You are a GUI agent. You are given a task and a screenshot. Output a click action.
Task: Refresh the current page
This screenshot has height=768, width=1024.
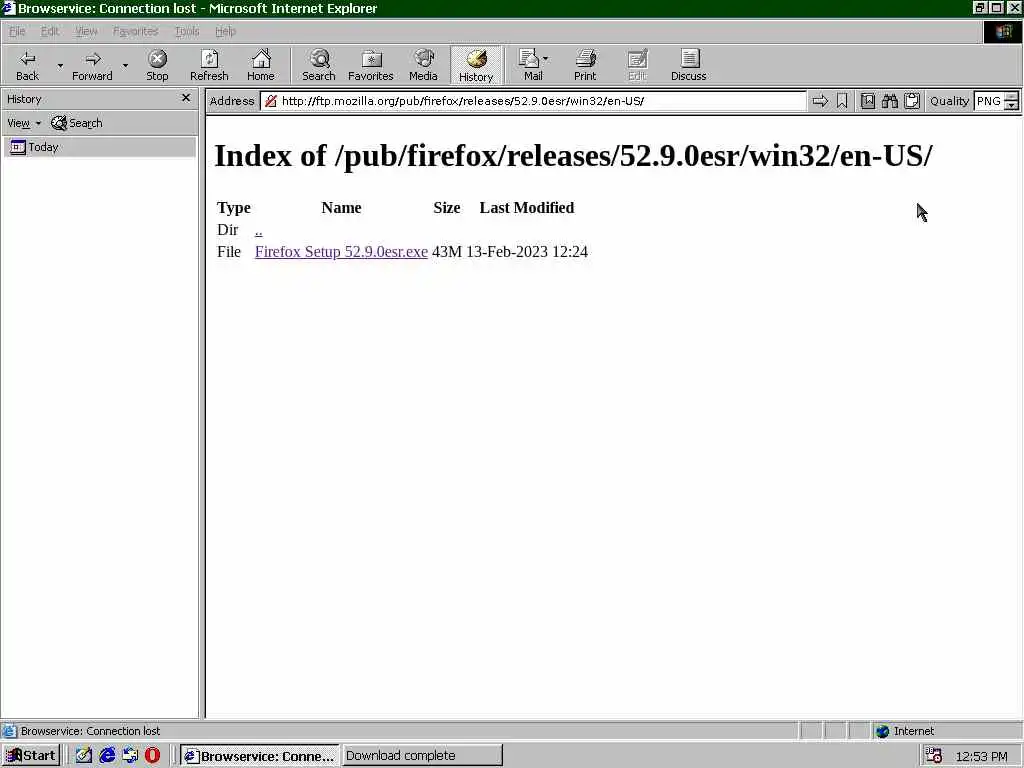209,65
